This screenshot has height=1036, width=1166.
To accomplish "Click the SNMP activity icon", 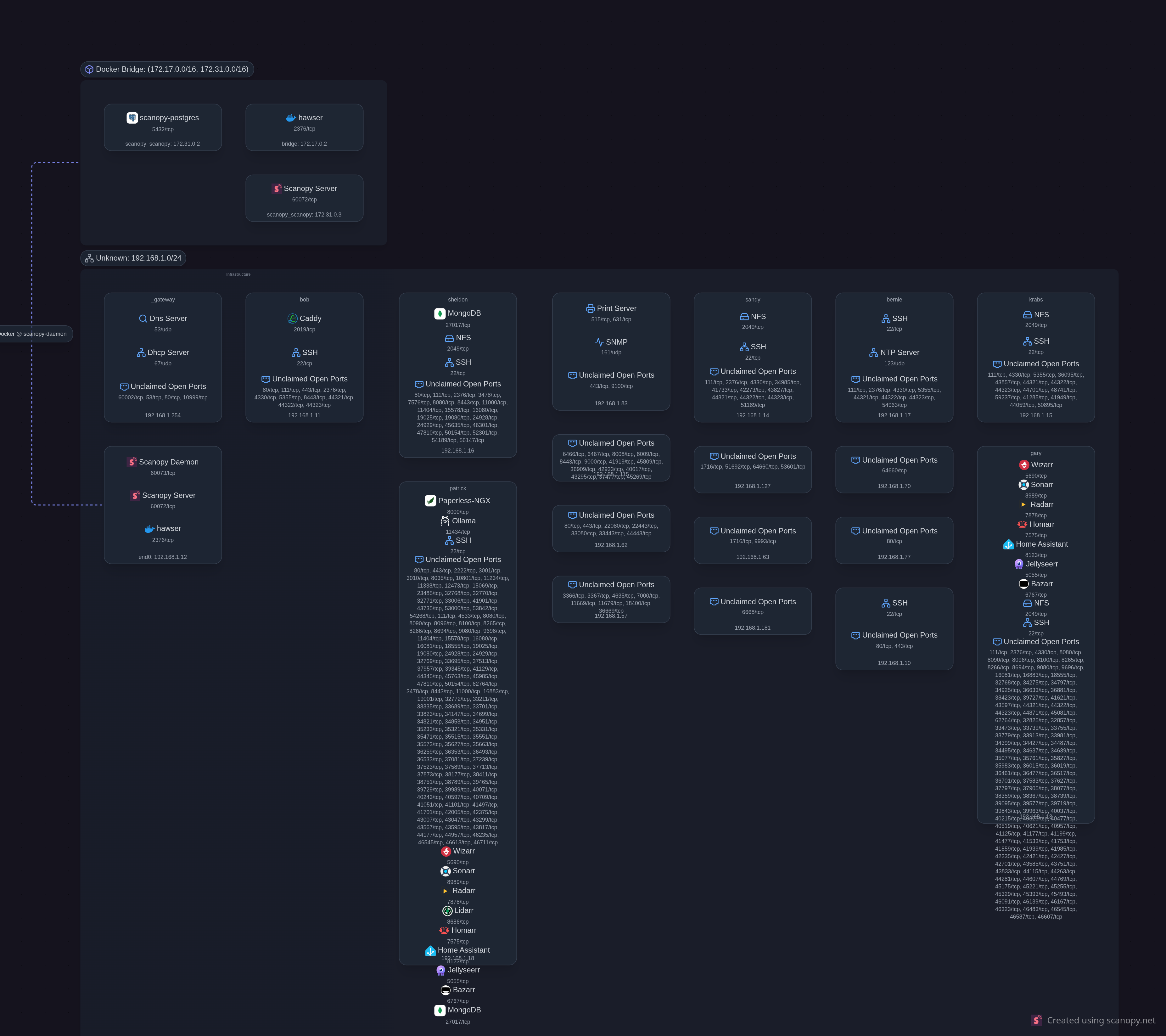I will pyautogui.click(x=600, y=342).
